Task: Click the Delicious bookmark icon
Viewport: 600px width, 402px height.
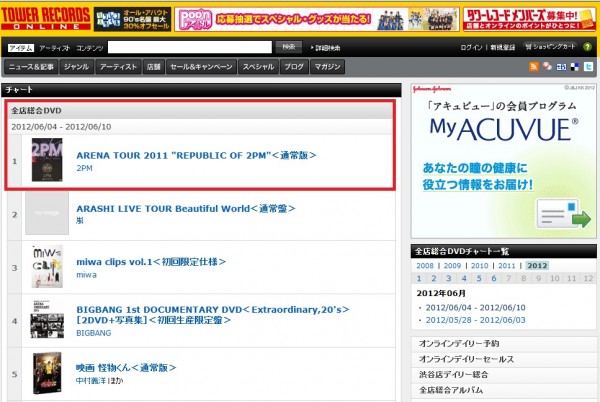Action: pyautogui.click(x=575, y=67)
